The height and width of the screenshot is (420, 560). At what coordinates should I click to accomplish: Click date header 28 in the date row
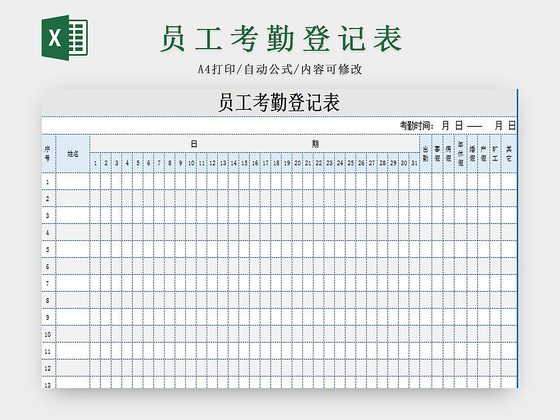click(382, 163)
